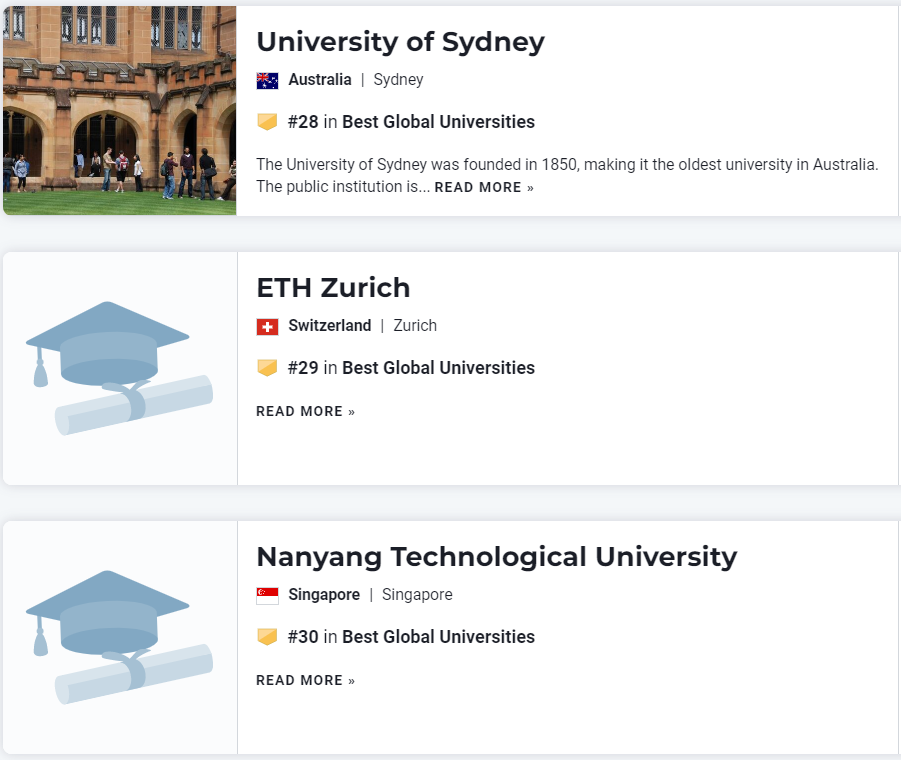Open the University of Sydney title link
The width and height of the screenshot is (901, 760).
400,42
